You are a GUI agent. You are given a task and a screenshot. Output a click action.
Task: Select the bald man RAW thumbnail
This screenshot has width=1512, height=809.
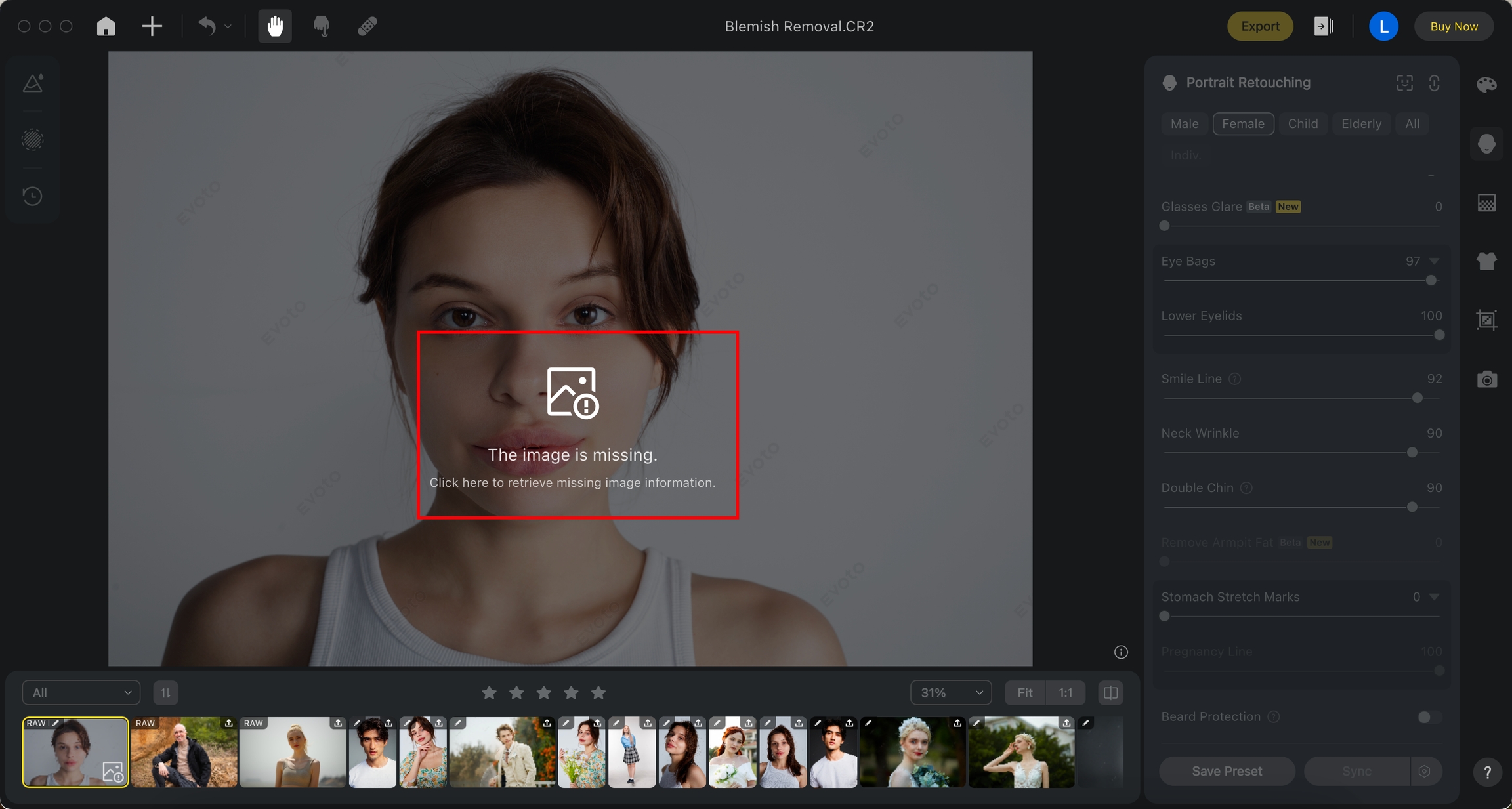pos(184,753)
